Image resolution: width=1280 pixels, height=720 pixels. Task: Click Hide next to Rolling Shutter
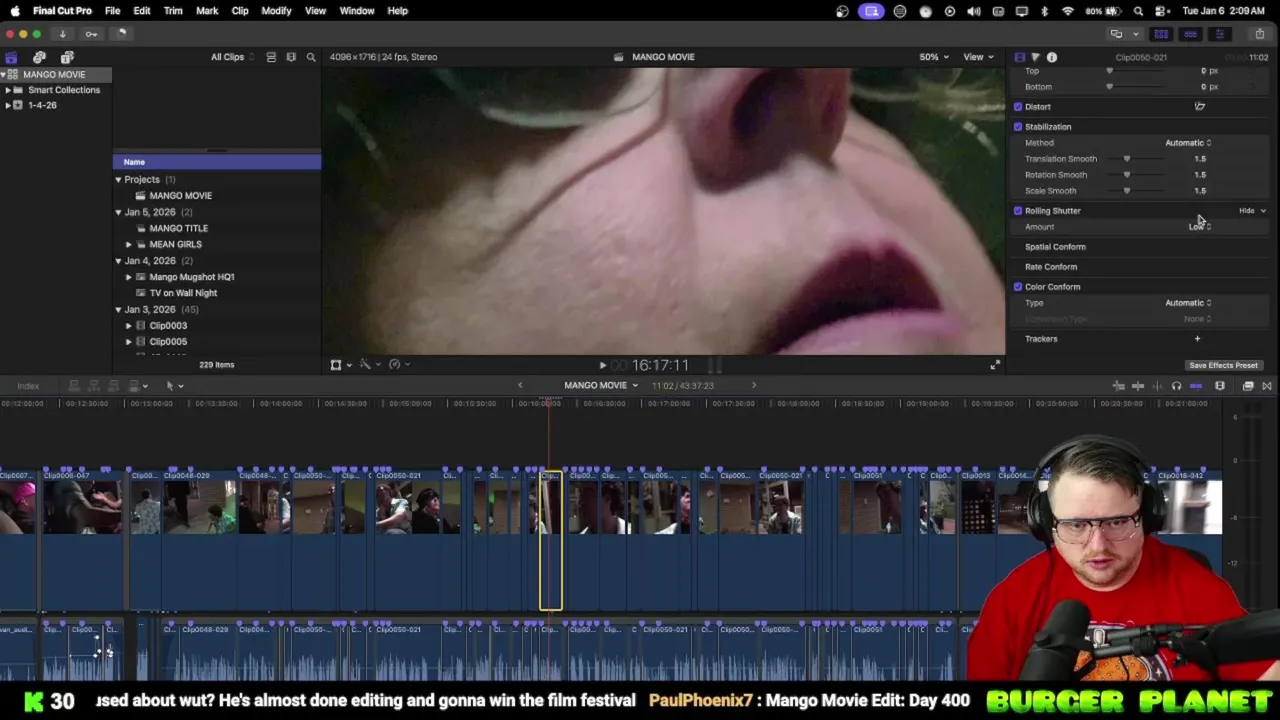(x=1246, y=211)
